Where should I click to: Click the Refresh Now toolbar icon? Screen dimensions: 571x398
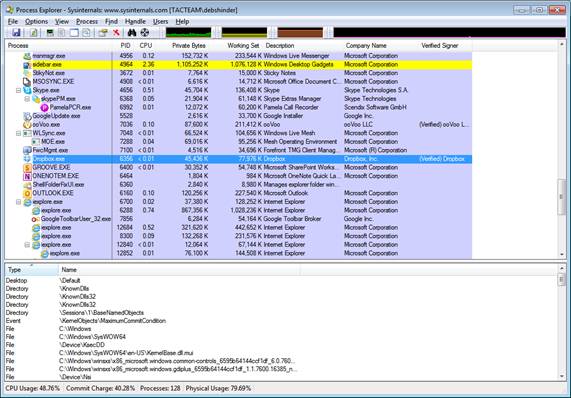pyautogui.click(x=33, y=33)
